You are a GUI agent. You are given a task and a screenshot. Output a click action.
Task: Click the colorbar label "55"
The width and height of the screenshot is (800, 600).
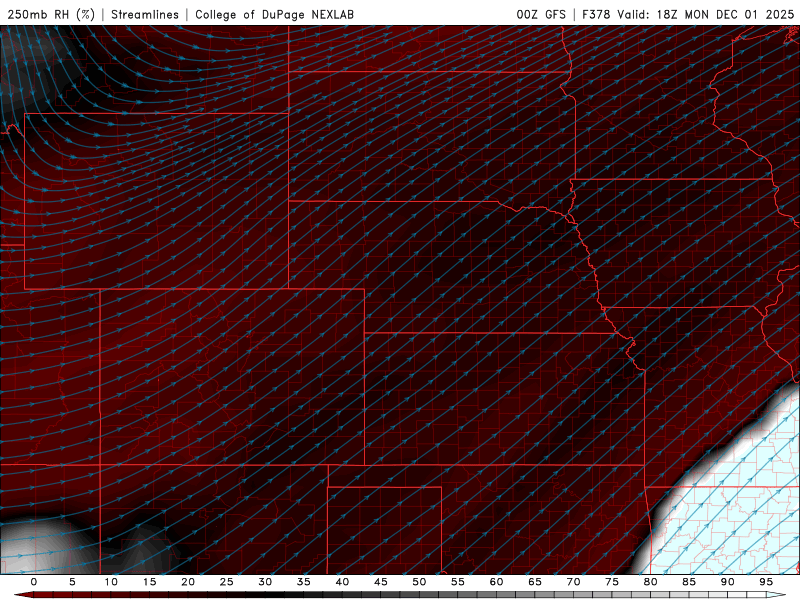click(458, 582)
